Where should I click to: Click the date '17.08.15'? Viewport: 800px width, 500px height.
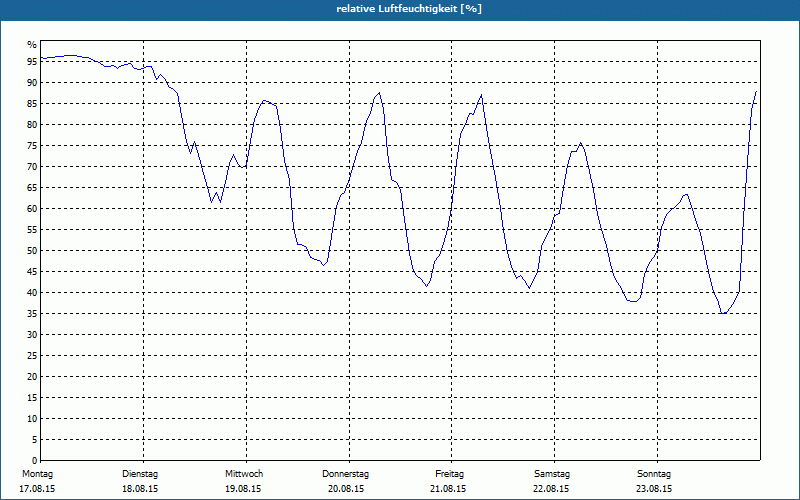pyautogui.click(x=37, y=489)
